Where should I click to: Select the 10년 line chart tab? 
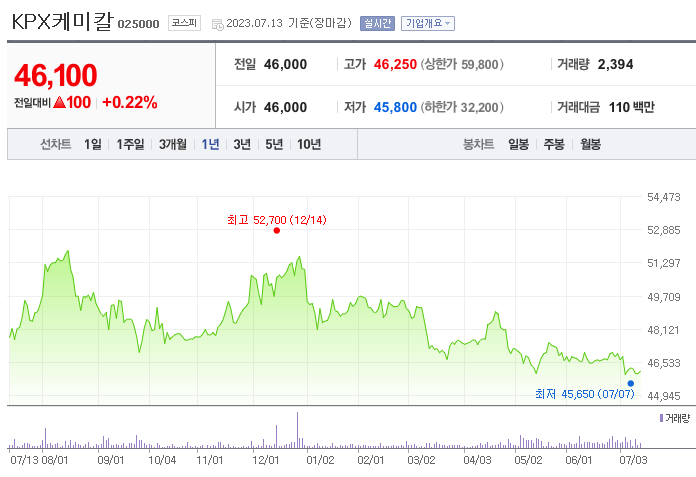pyautogui.click(x=309, y=144)
